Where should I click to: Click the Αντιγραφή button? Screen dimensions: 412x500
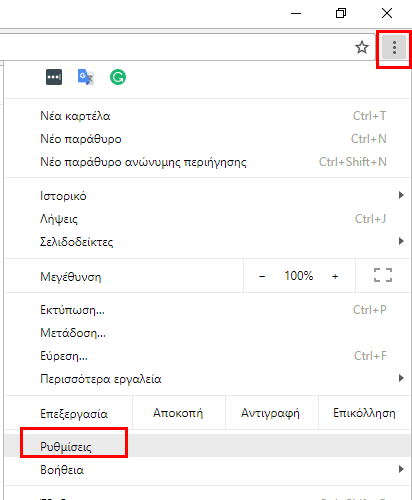pos(272,413)
